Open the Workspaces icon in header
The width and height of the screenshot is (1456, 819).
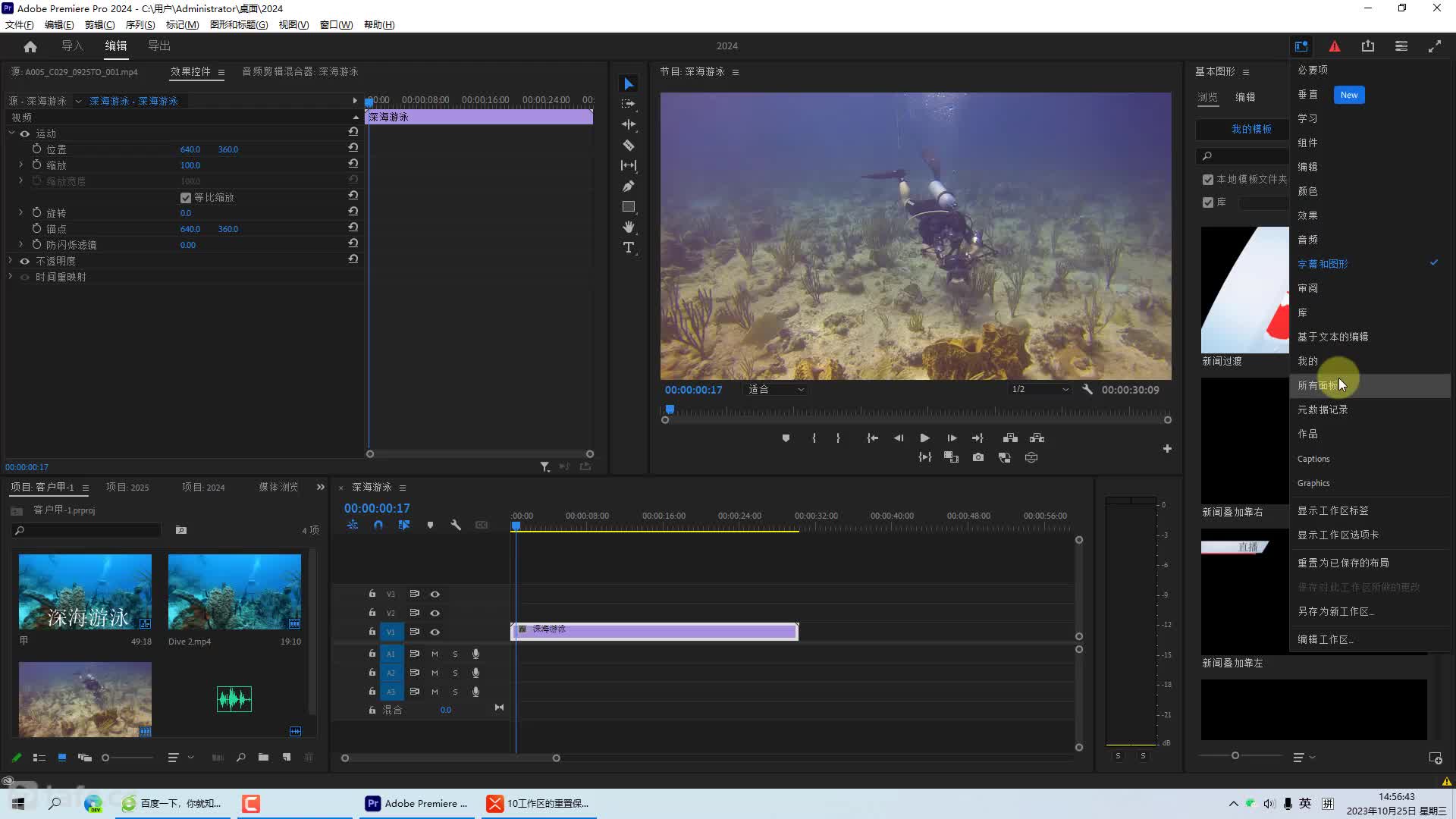pos(1301,46)
